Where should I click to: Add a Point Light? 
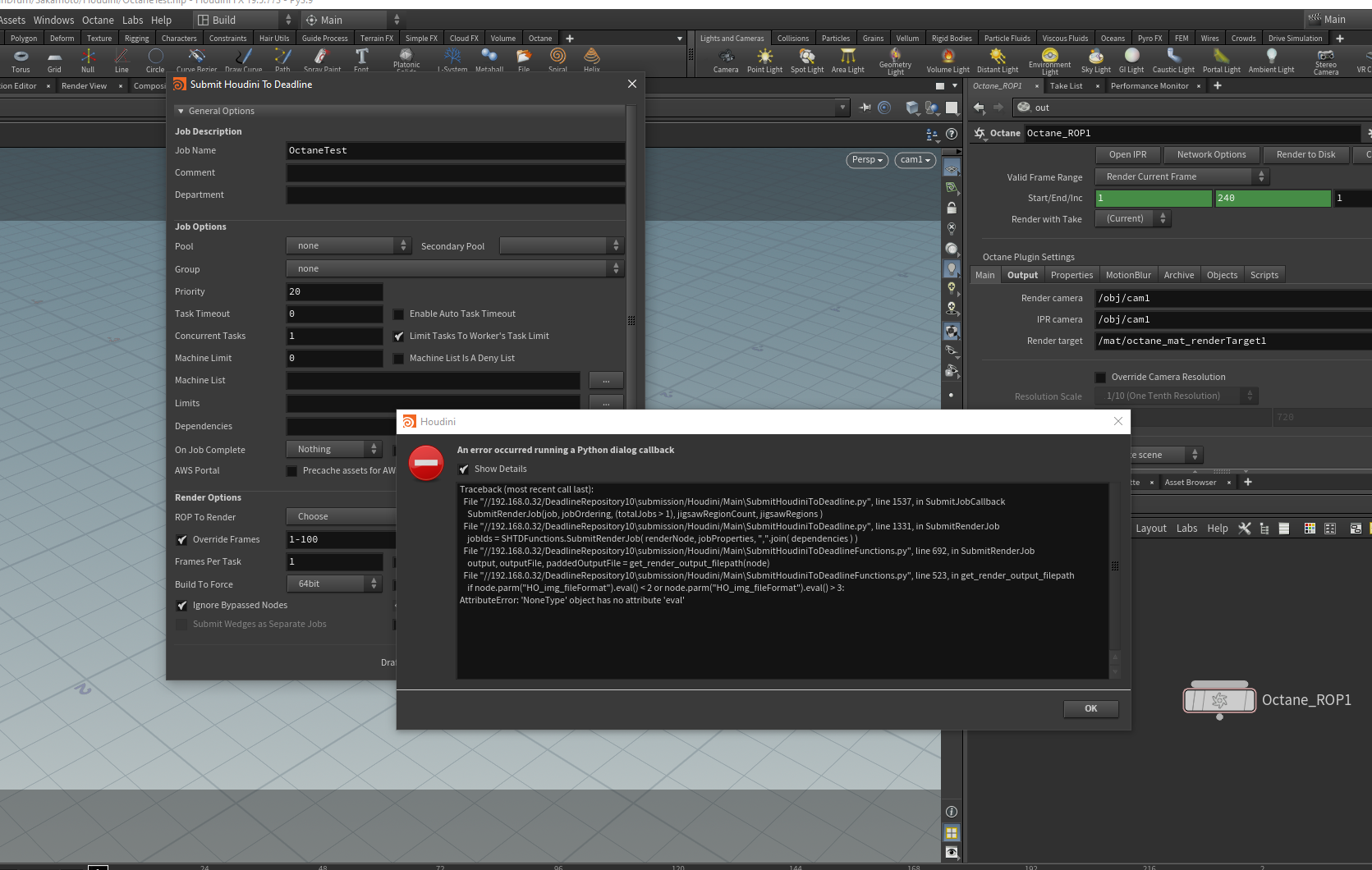764,61
